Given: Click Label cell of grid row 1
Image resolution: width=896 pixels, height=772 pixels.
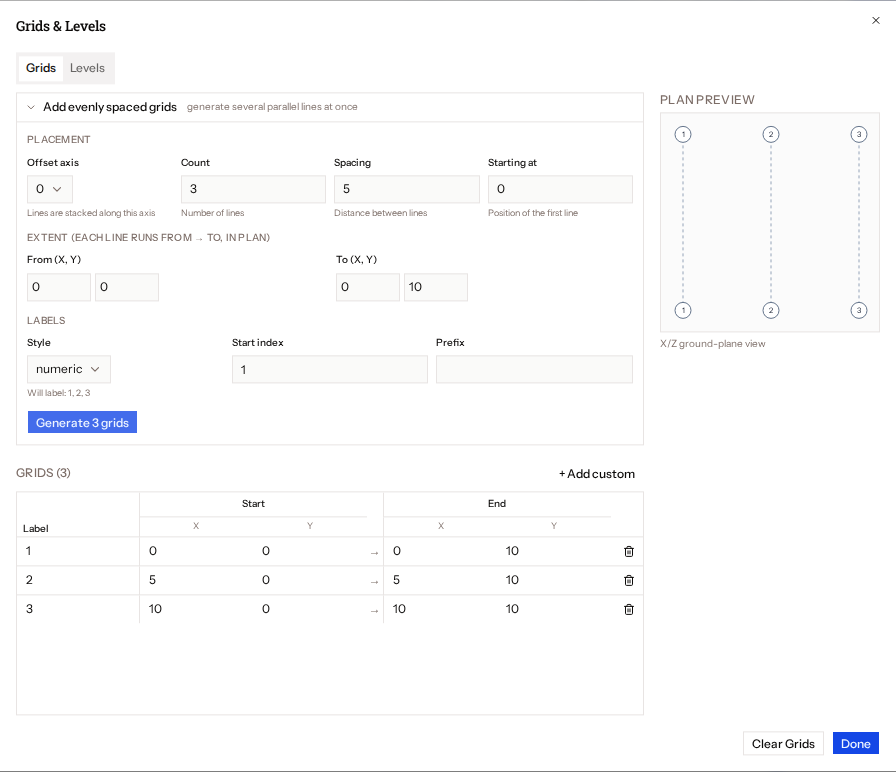Looking at the screenshot, I should pos(78,551).
